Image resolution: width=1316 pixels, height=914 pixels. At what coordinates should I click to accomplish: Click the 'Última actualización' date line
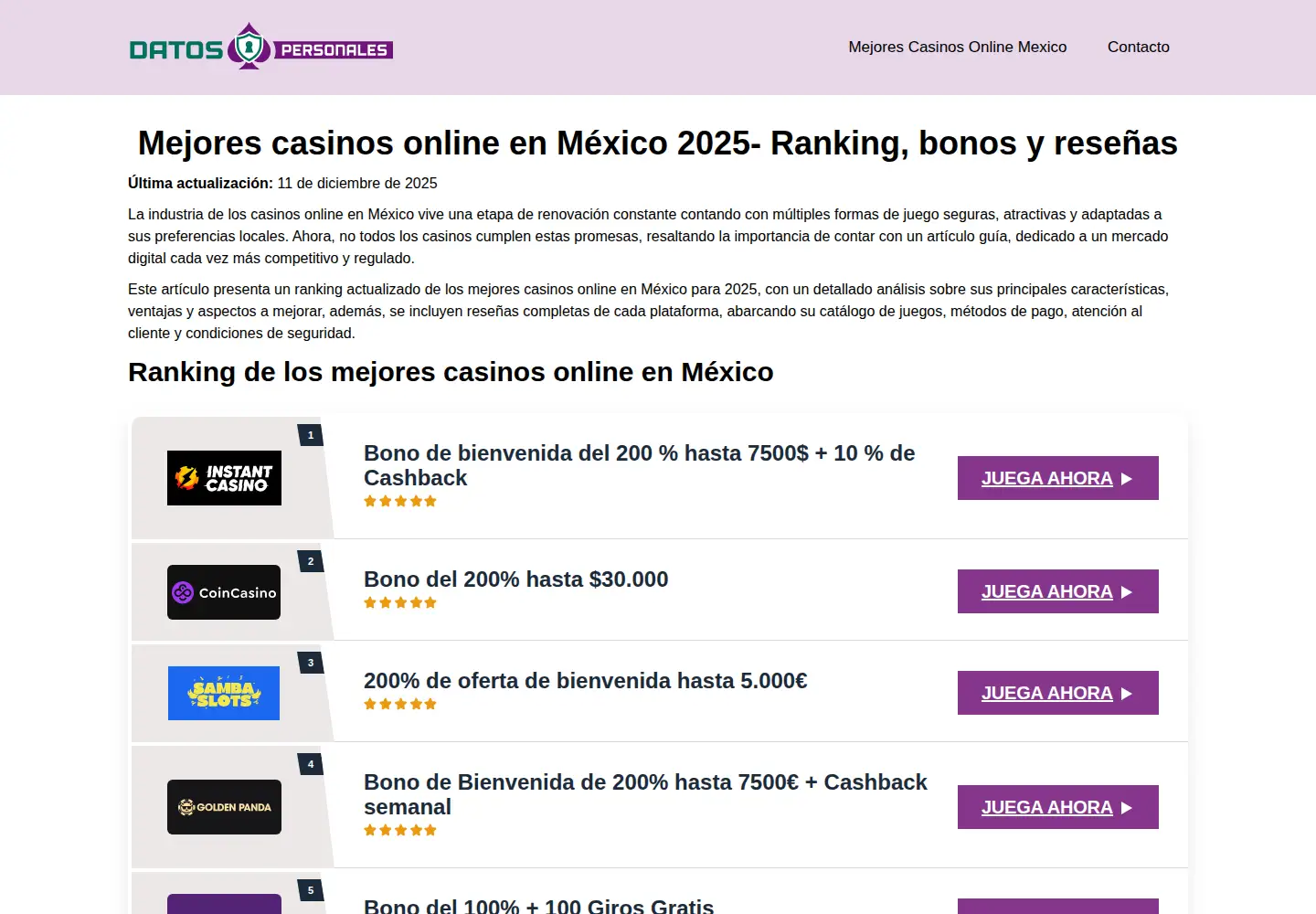click(x=282, y=183)
